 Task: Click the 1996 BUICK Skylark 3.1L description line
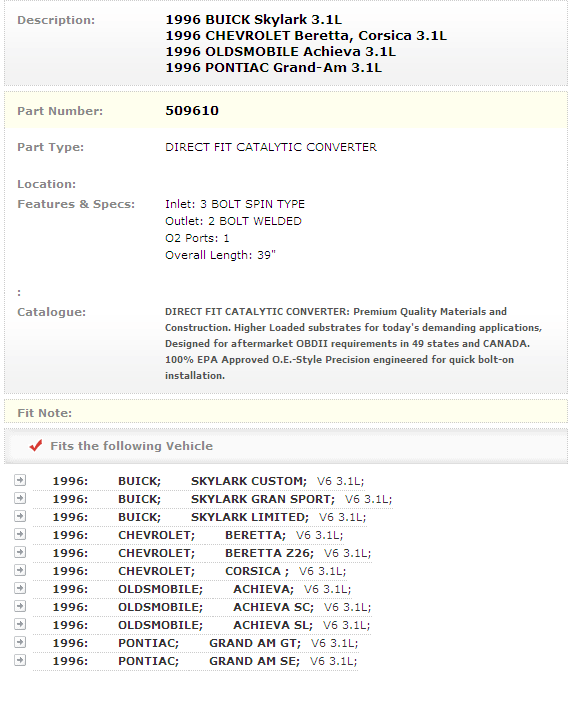(x=254, y=20)
